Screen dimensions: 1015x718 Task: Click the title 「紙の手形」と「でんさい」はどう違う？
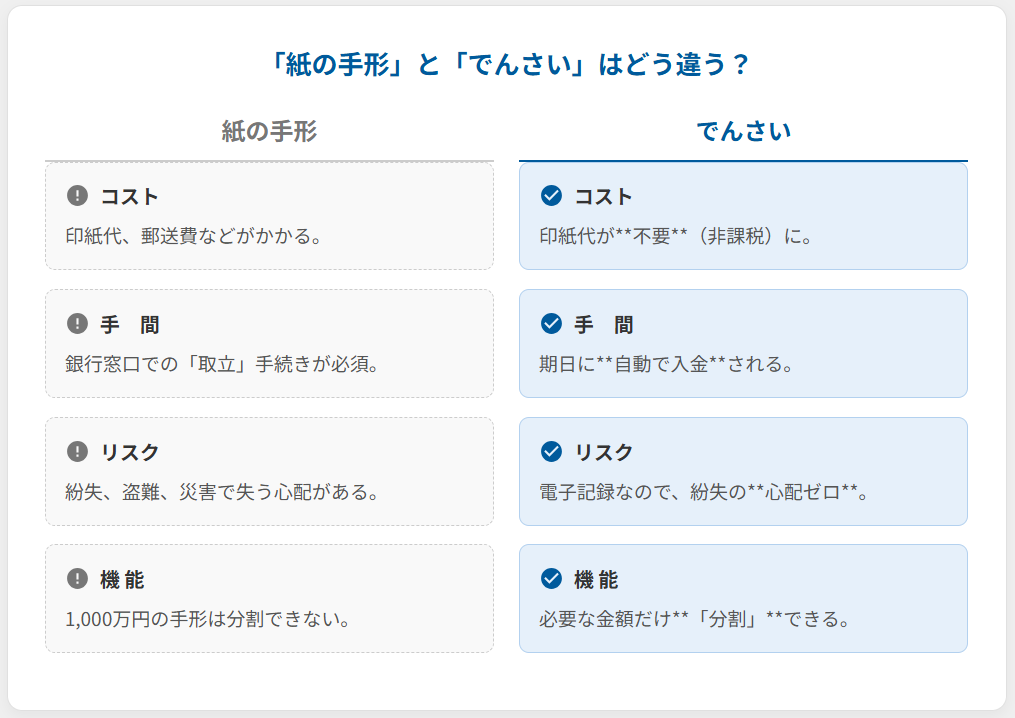tap(507, 65)
